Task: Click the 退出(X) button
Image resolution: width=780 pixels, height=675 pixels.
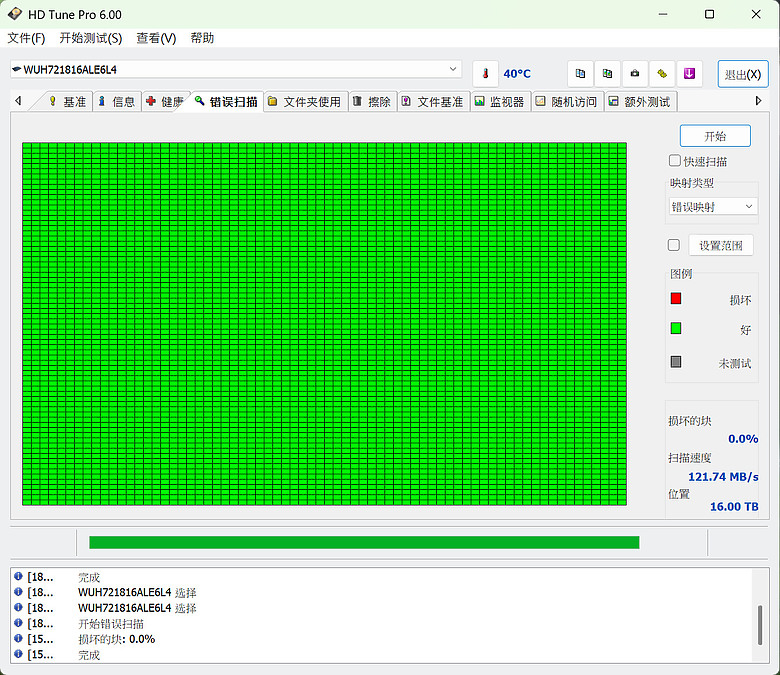Action: (743, 74)
